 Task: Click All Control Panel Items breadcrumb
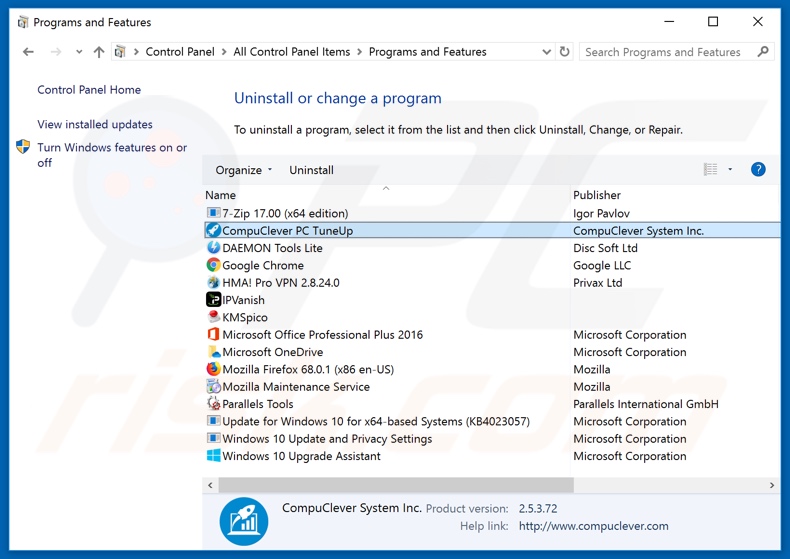click(292, 51)
